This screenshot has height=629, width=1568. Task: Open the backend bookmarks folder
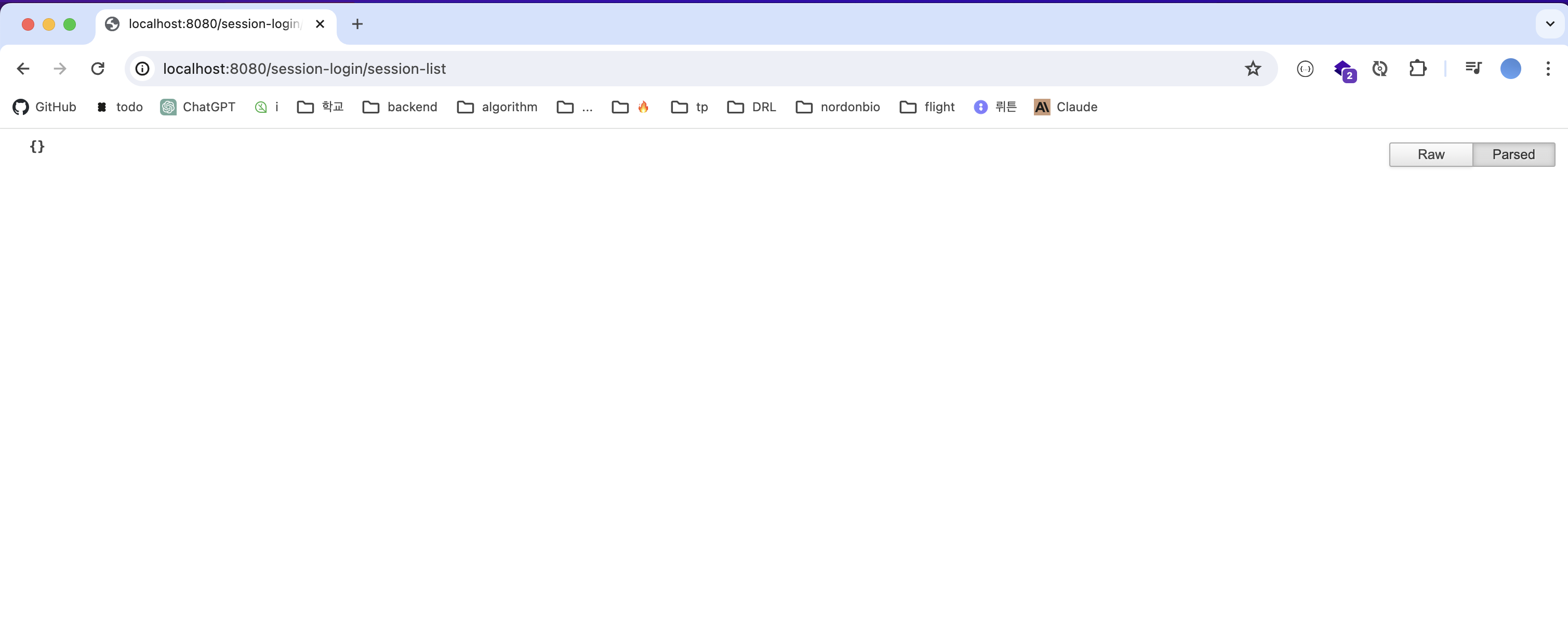click(x=400, y=107)
